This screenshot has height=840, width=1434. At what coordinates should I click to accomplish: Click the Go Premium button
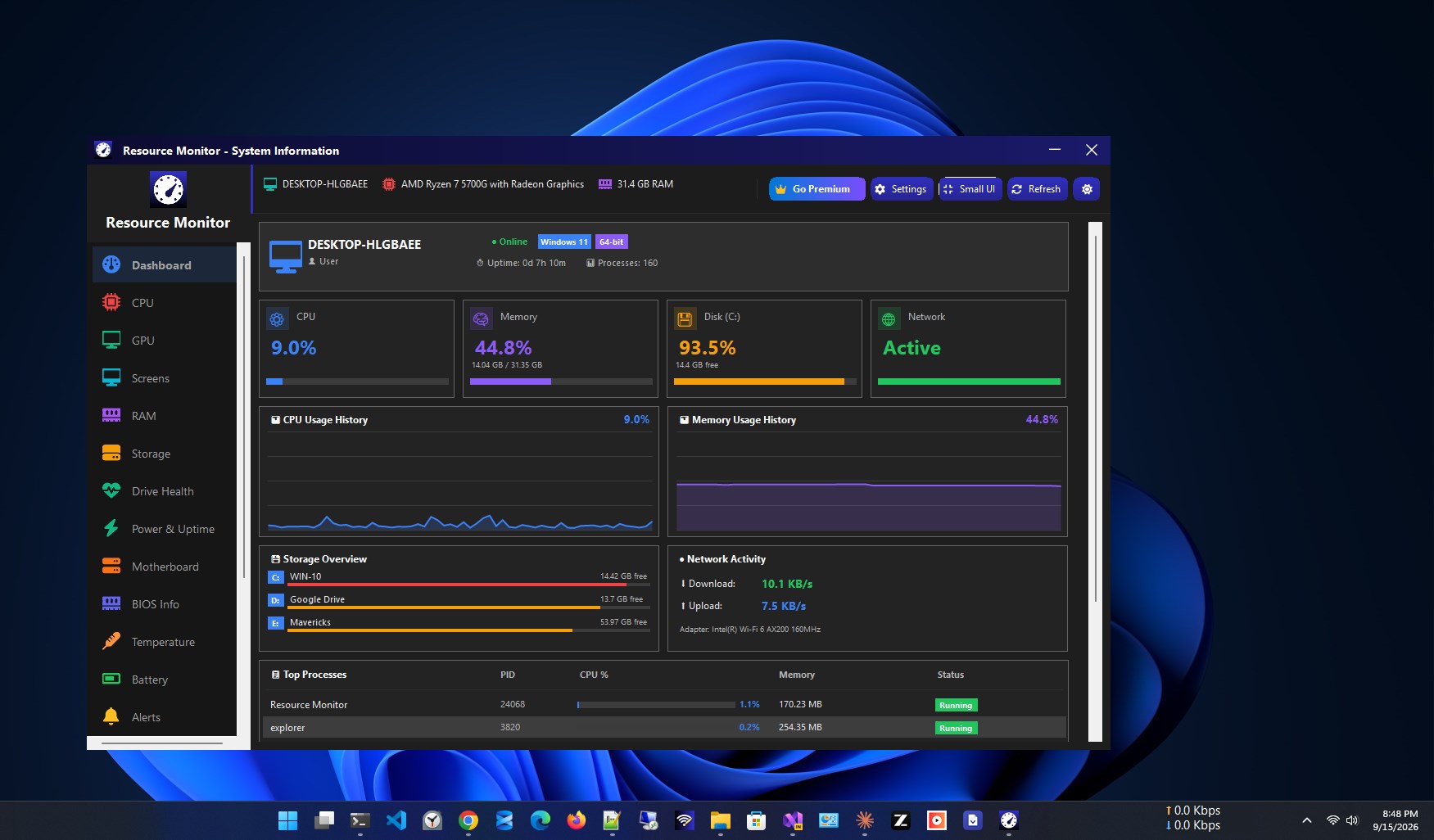click(x=817, y=189)
